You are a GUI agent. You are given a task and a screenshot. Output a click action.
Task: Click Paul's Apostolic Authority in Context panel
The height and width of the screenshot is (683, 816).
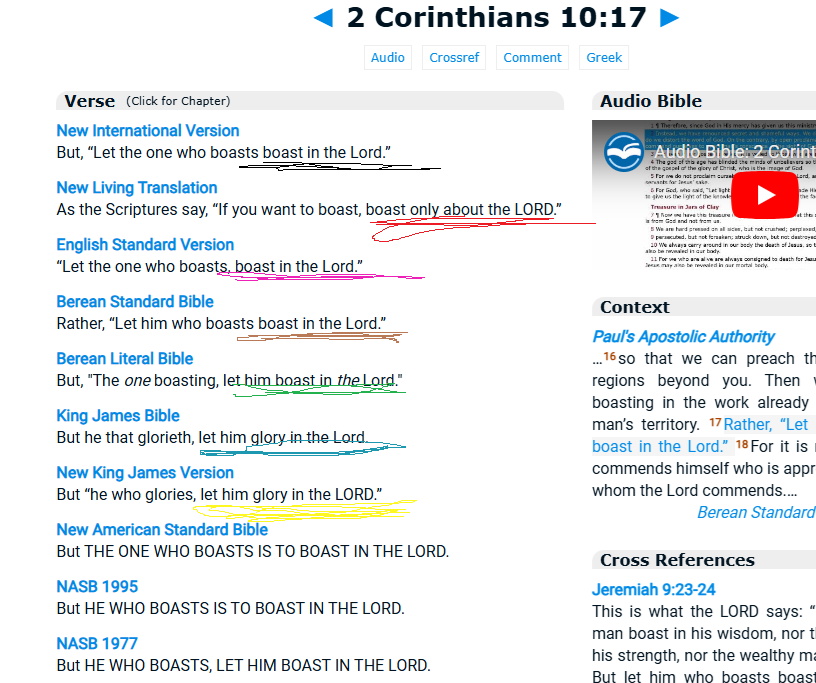pos(683,336)
